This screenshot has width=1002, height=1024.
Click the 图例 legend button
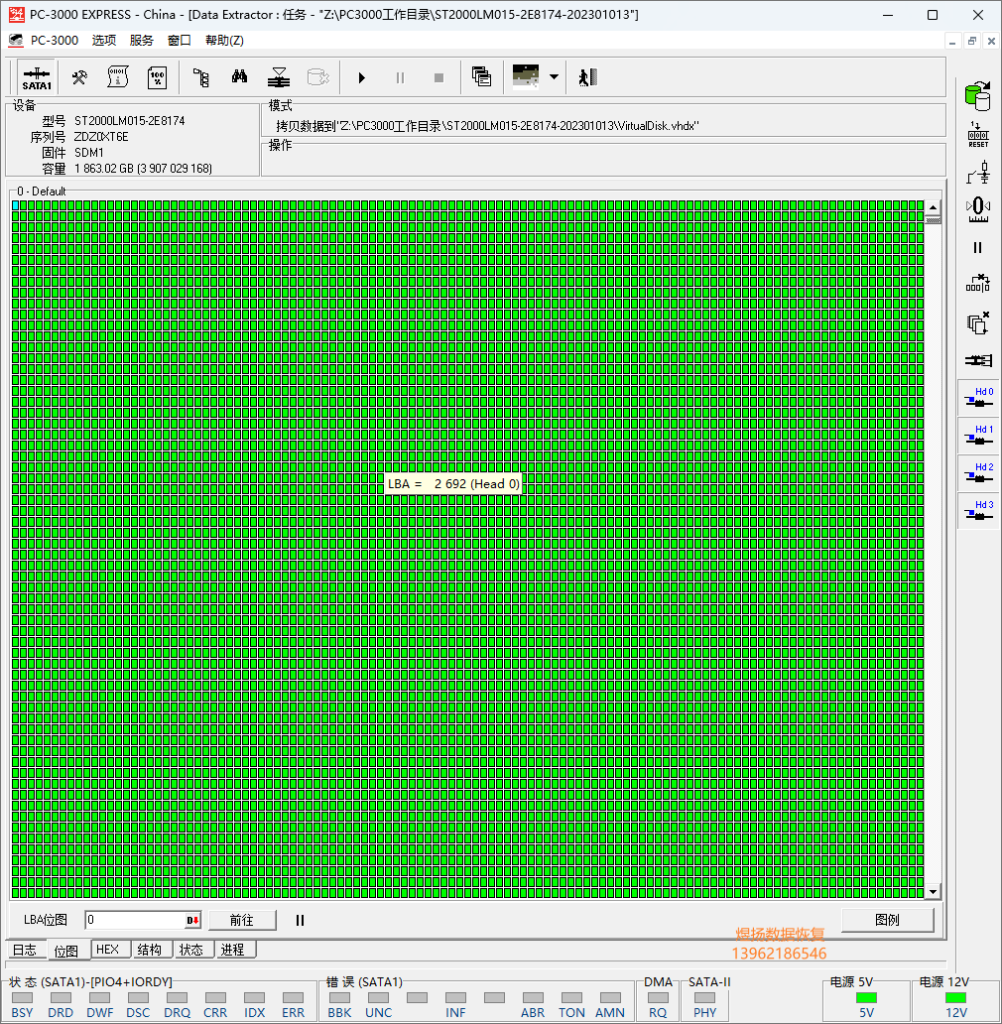coord(887,920)
